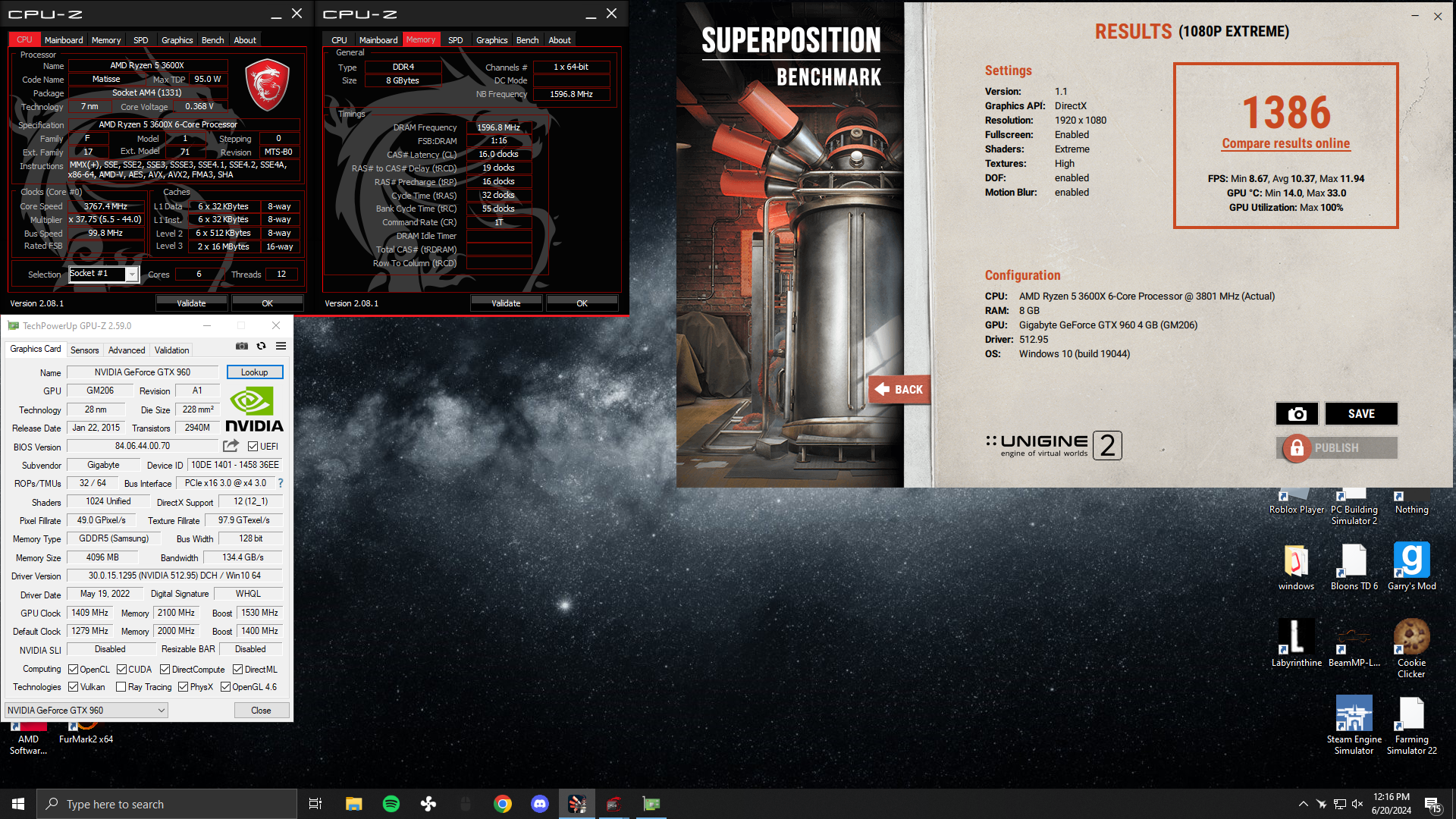Viewport: 1456px width, 819px height.
Task: Click Validate in the left CPU-Z window
Action: [191, 303]
